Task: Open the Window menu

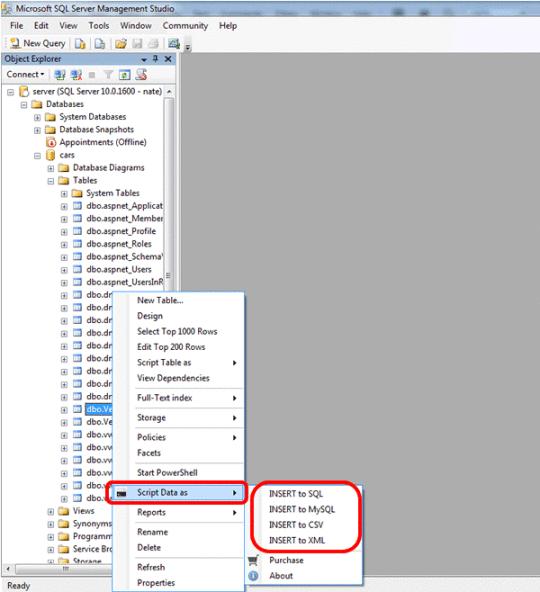Action: click(x=136, y=26)
